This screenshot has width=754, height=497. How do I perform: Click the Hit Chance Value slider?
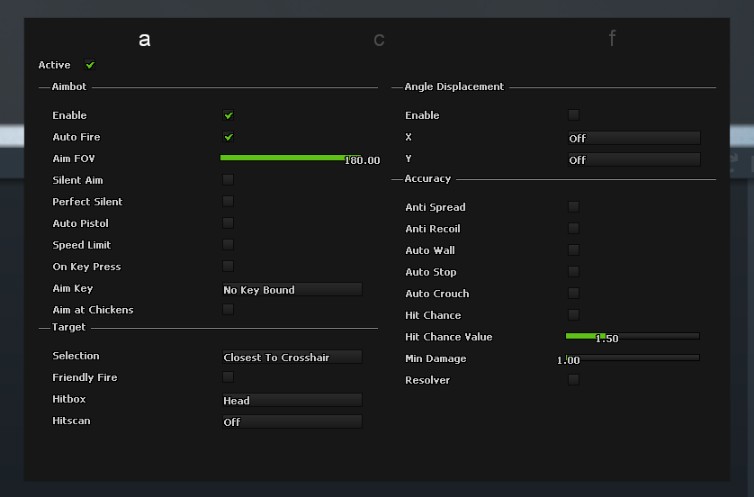pos(632,336)
